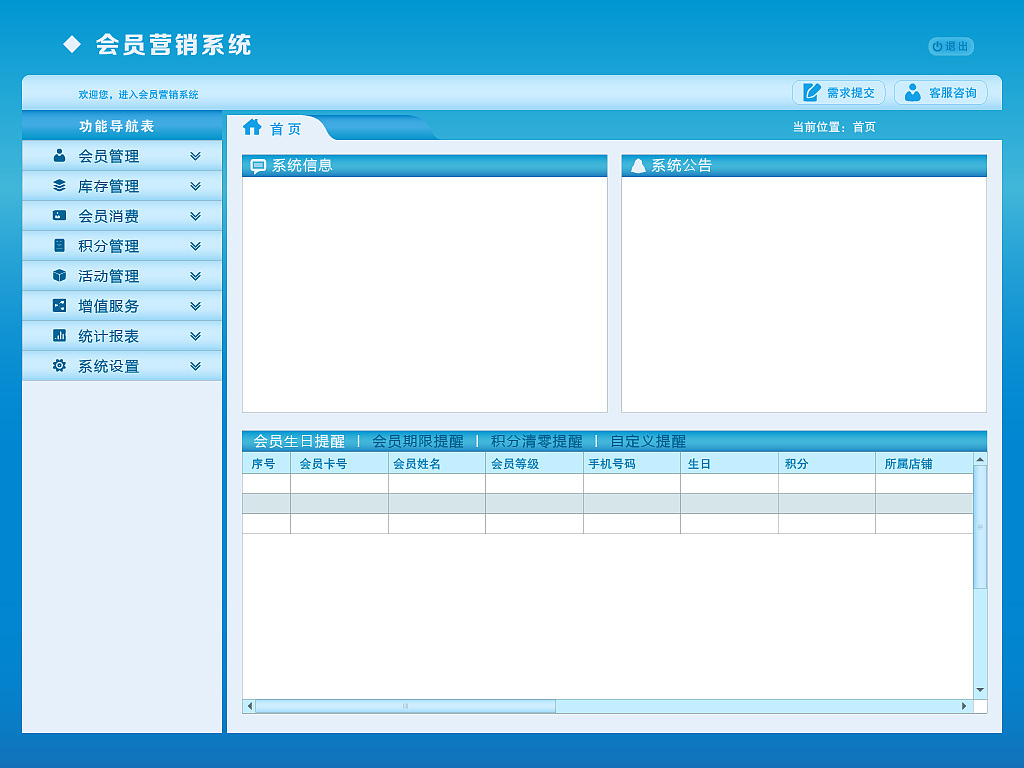Click the 系统信息 panel title

[x=302, y=166]
